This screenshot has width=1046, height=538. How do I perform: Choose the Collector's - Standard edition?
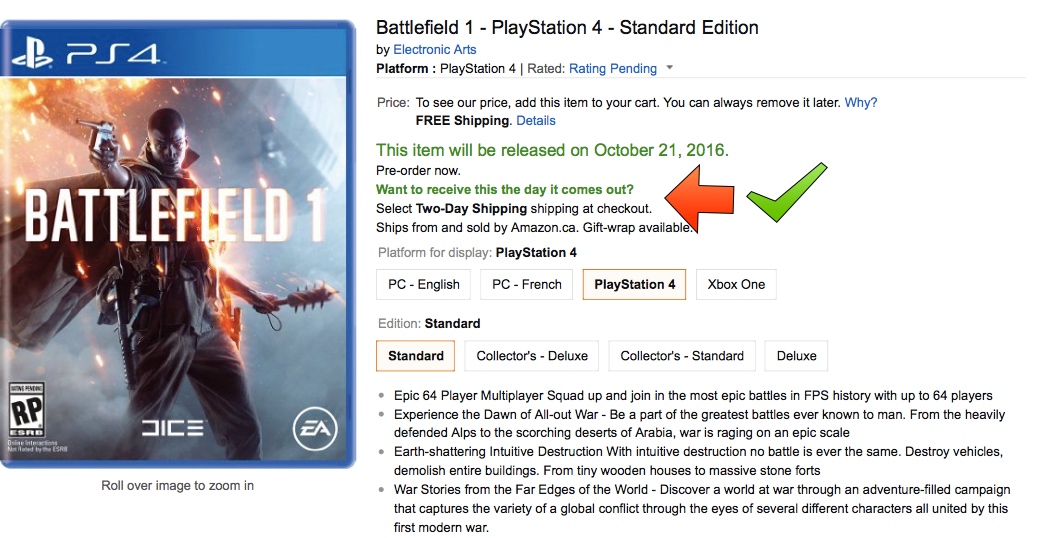pos(682,356)
